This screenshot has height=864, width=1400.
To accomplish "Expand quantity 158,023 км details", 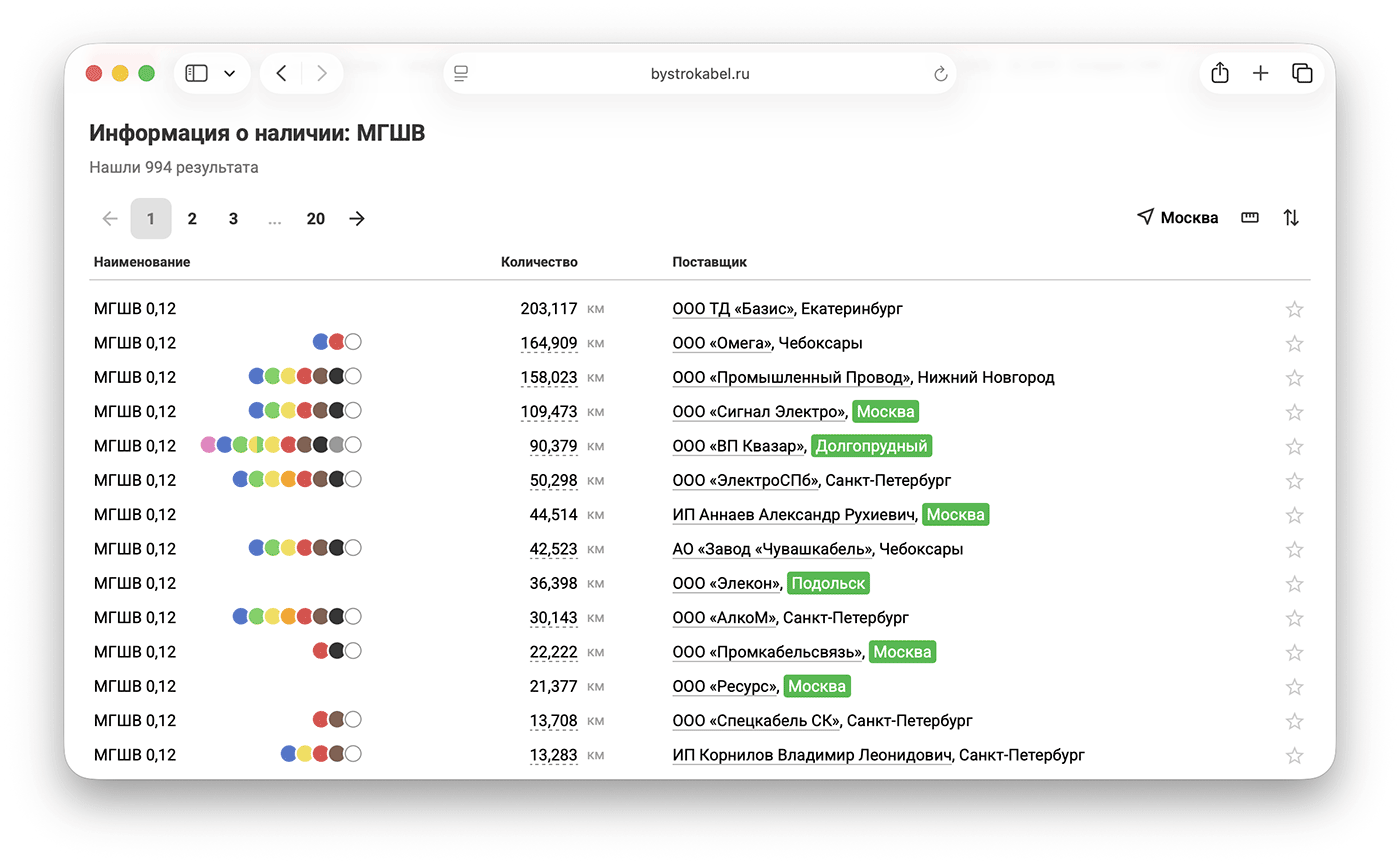I will coord(549,378).
